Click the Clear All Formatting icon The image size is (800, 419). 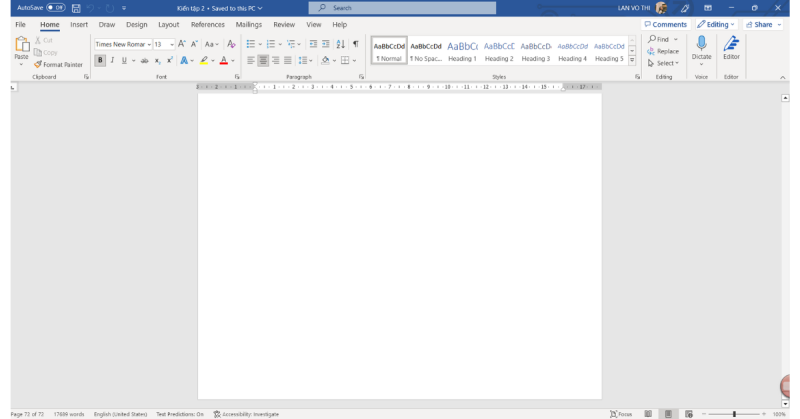point(231,44)
